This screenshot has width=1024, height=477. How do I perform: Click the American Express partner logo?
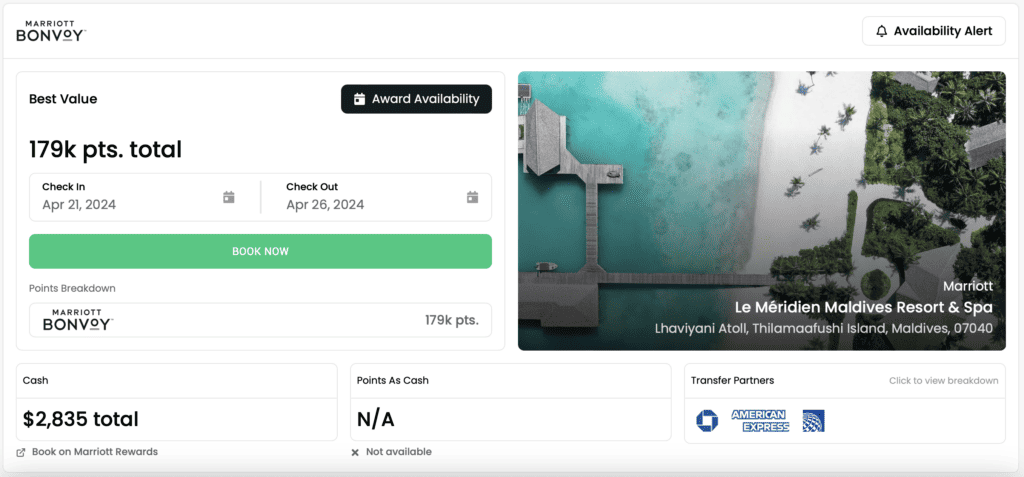click(760, 421)
